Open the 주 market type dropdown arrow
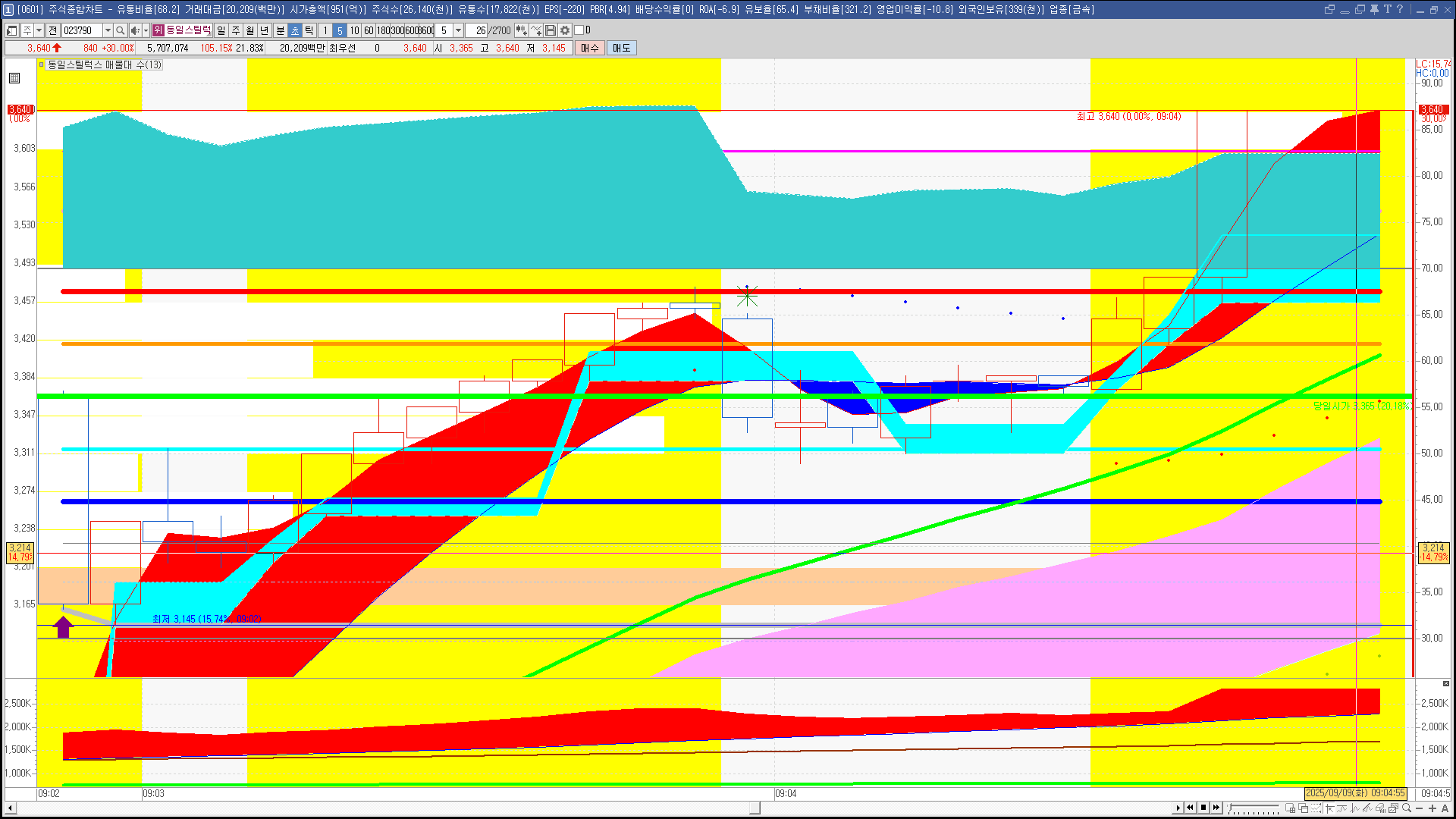The width and height of the screenshot is (1456, 819). click(x=39, y=30)
